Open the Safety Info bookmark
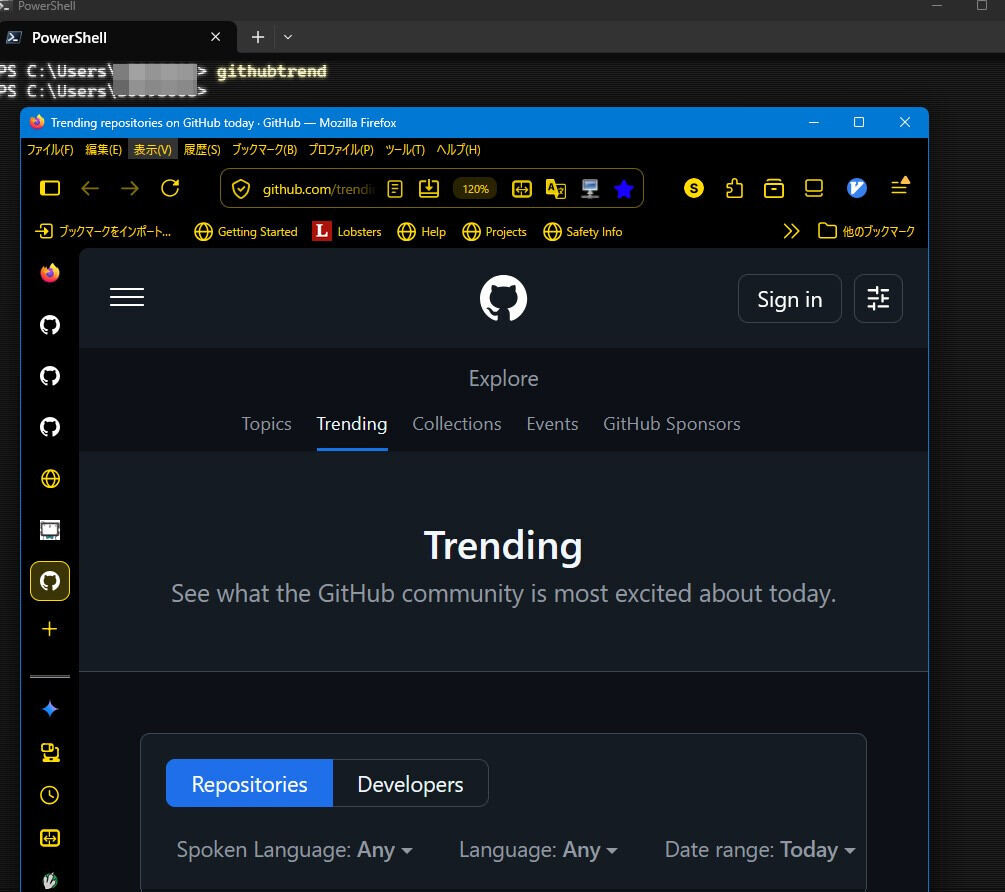This screenshot has width=1005, height=892. pos(583,231)
